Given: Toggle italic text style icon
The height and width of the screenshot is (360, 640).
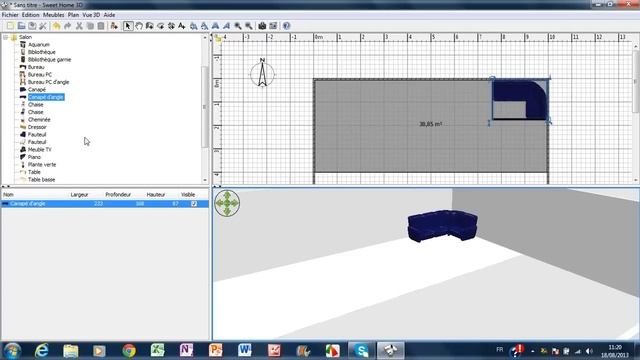Looking at the screenshot, I should point(227,26).
